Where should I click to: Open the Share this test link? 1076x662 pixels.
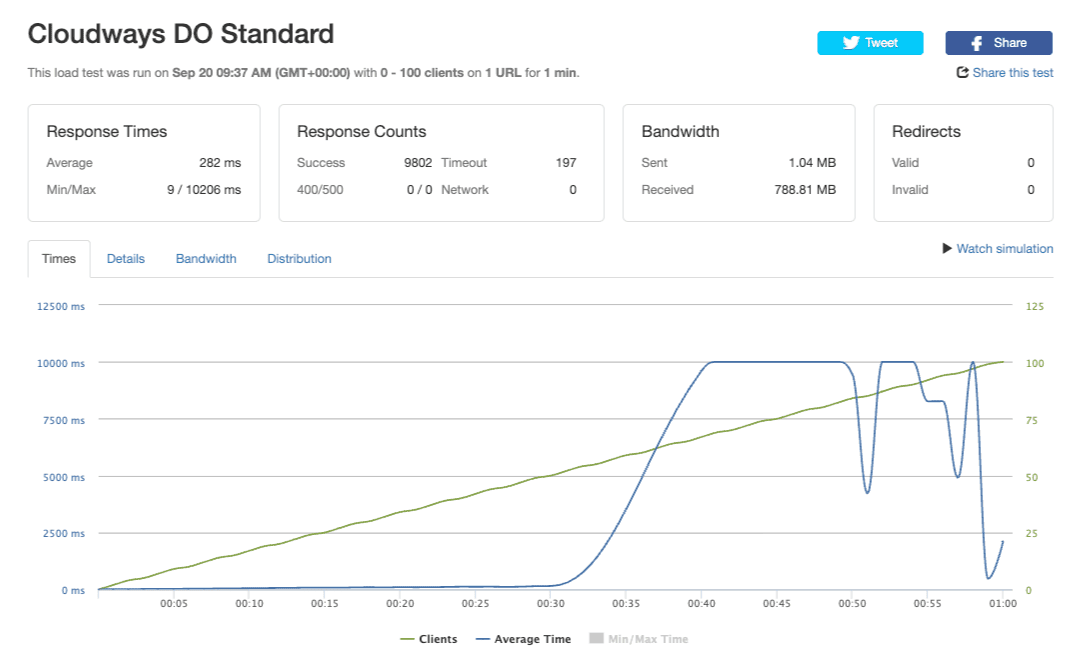(x=1012, y=73)
